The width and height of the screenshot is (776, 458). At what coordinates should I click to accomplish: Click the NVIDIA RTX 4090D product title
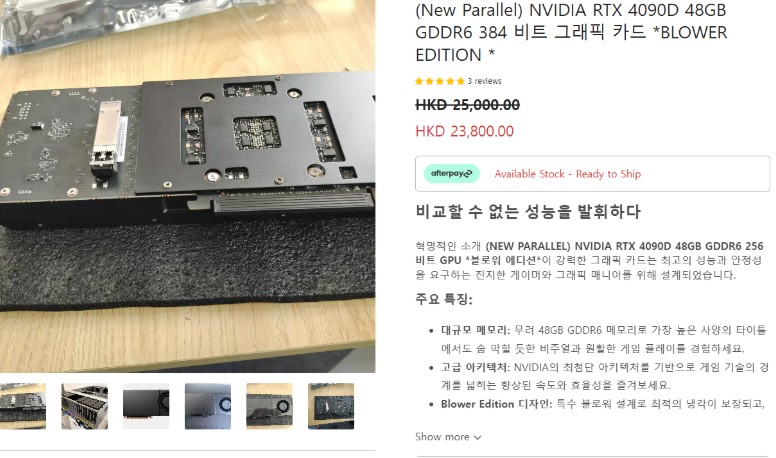pyautogui.click(x=571, y=32)
